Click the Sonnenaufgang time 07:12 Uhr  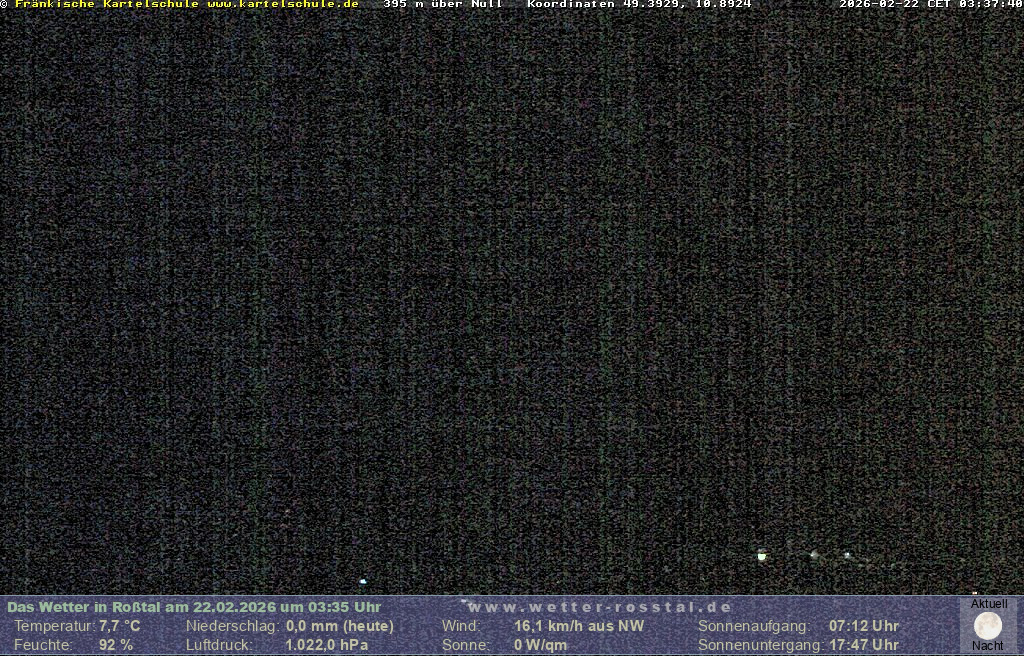pos(864,626)
